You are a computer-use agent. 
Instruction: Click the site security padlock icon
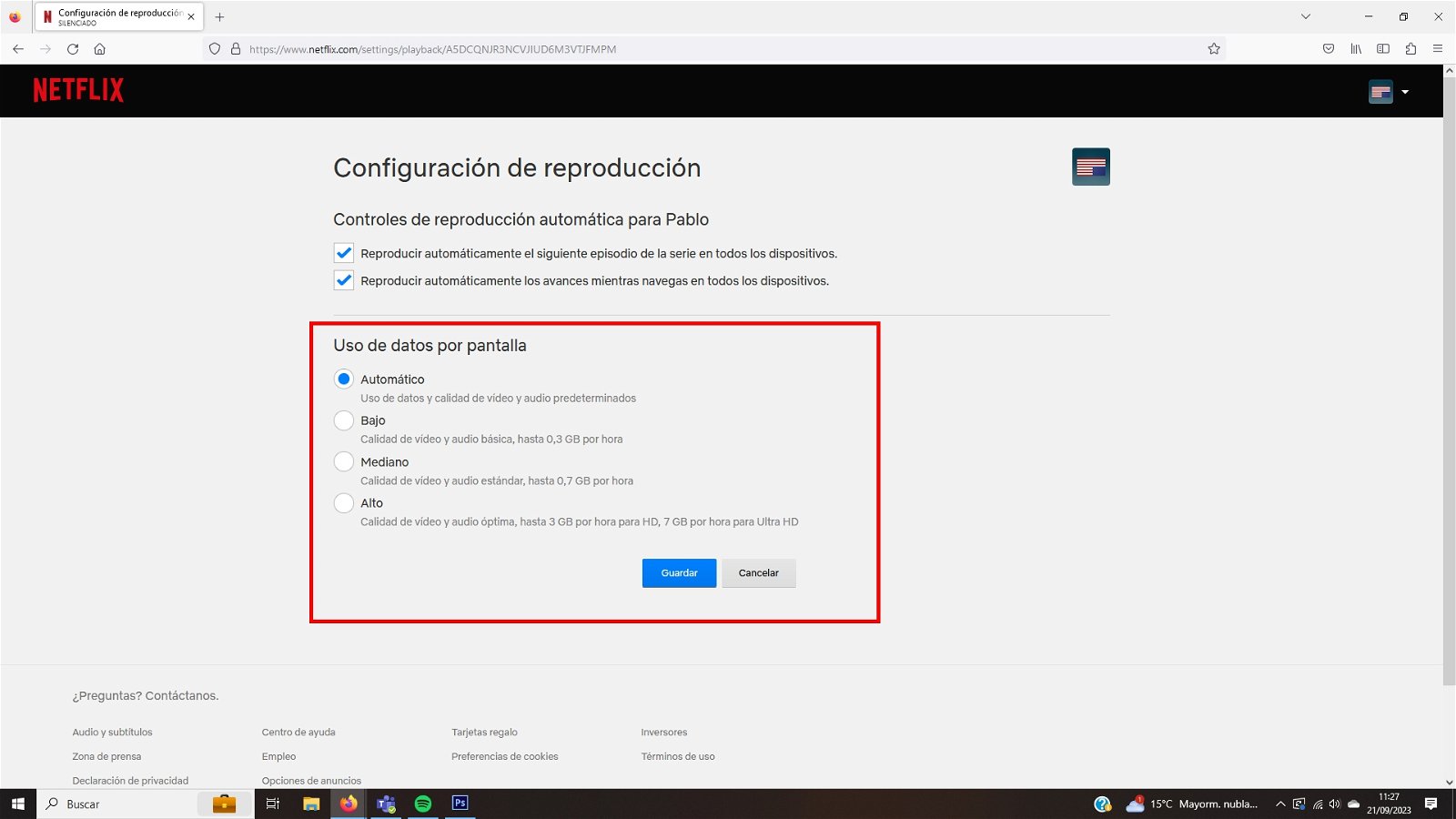[x=236, y=49]
